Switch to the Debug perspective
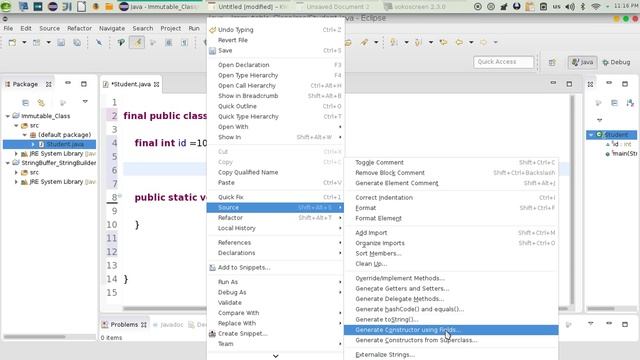This screenshot has height=360, width=640. pyautogui.click(x=616, y=62)
